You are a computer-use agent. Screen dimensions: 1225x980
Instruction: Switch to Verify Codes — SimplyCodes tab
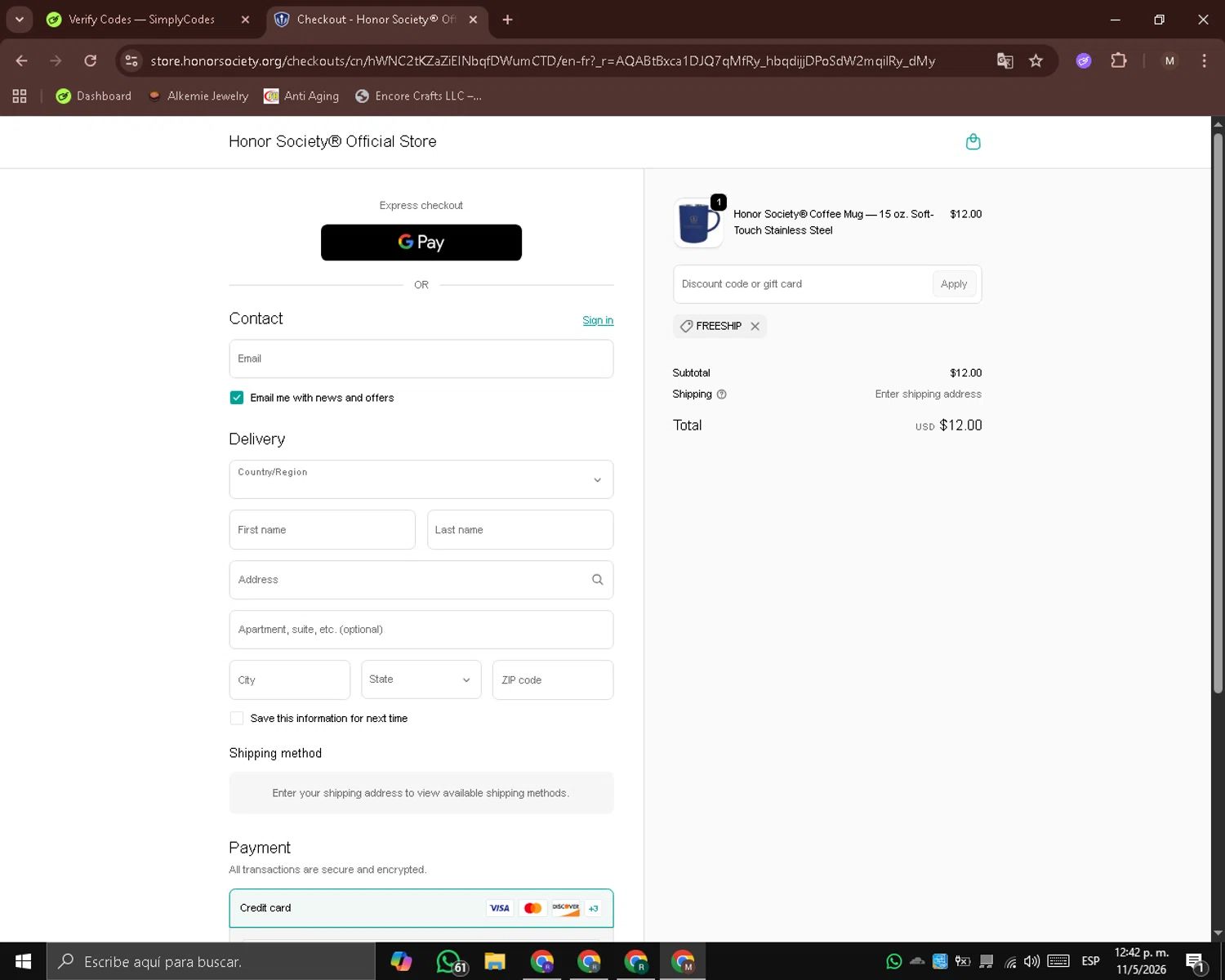coord(142,20)
